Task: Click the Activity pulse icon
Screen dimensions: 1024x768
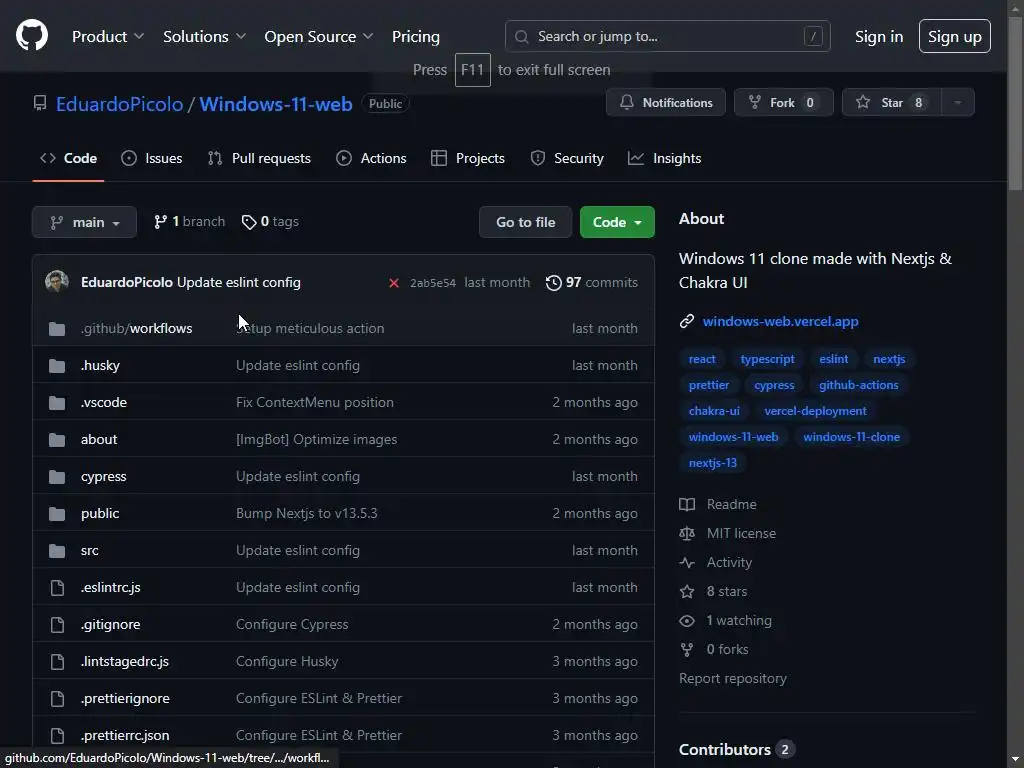Action: tap(686, 562)
